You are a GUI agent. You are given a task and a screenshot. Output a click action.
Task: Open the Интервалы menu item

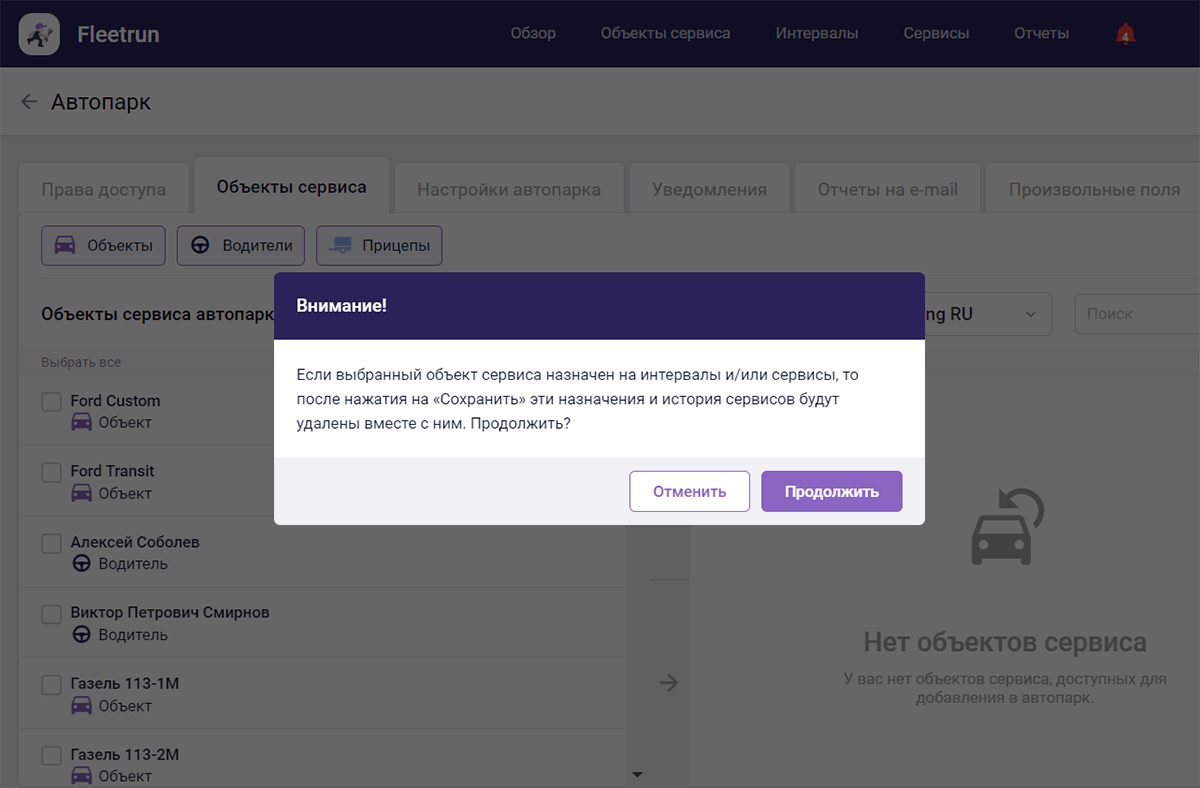(x=816, y=34)
